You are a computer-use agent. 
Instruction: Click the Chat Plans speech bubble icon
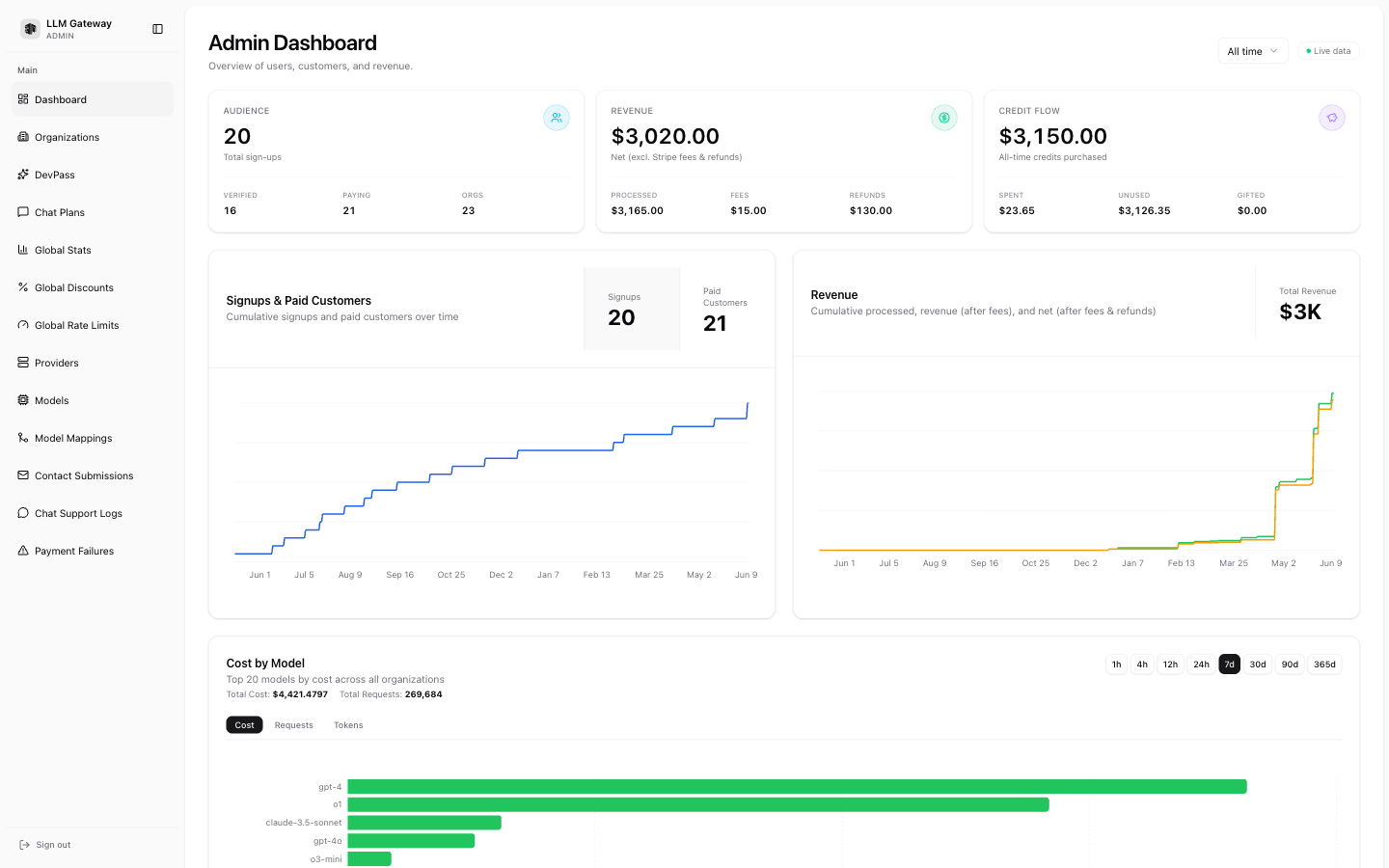(x=23, y=212)
